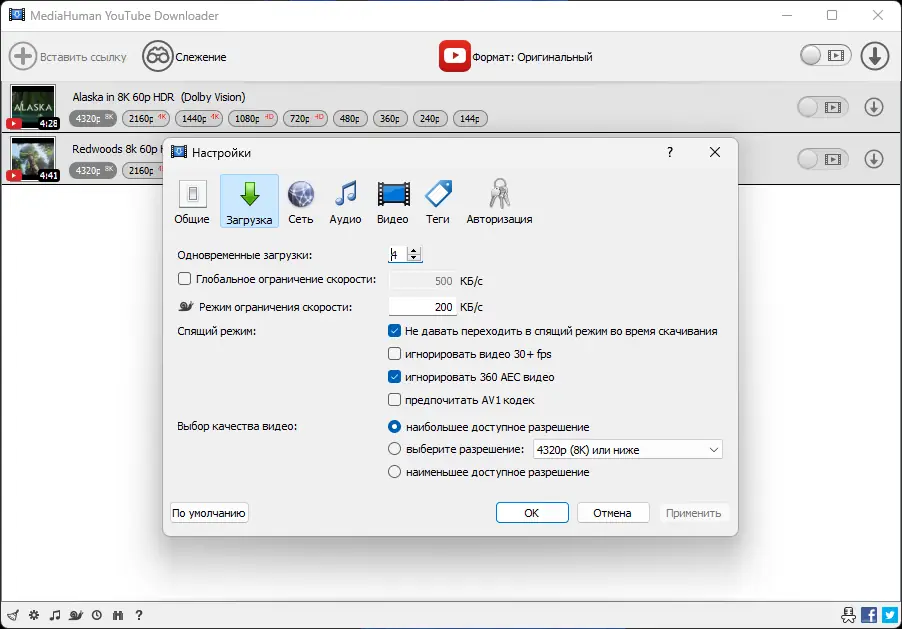Select 1440p quality for Alaska video
The image size is (902, 629).
point(199,119)
